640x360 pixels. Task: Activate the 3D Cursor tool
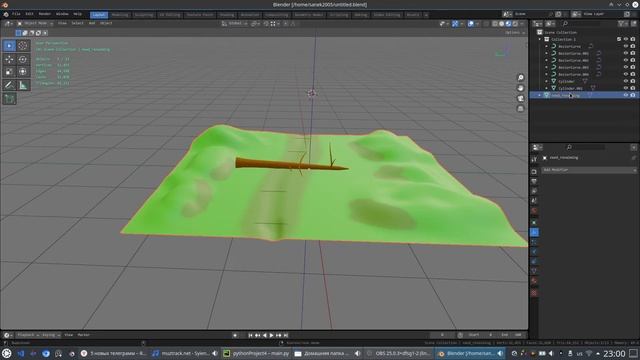tap(23, 46)
